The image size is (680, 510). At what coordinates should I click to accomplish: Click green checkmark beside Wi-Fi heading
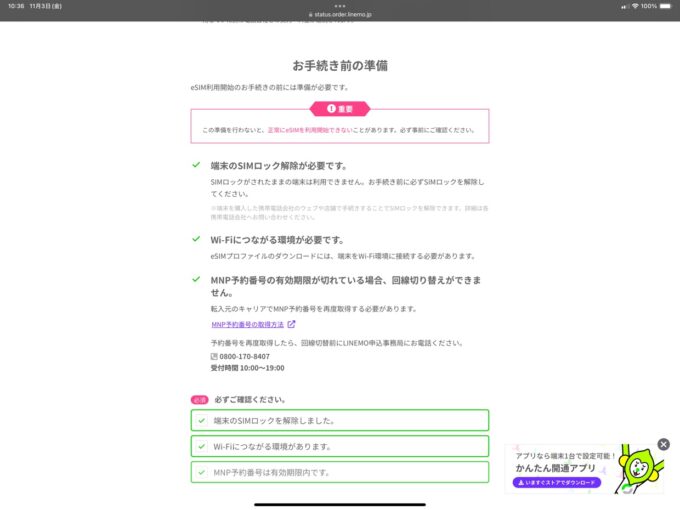coord(197,240)
